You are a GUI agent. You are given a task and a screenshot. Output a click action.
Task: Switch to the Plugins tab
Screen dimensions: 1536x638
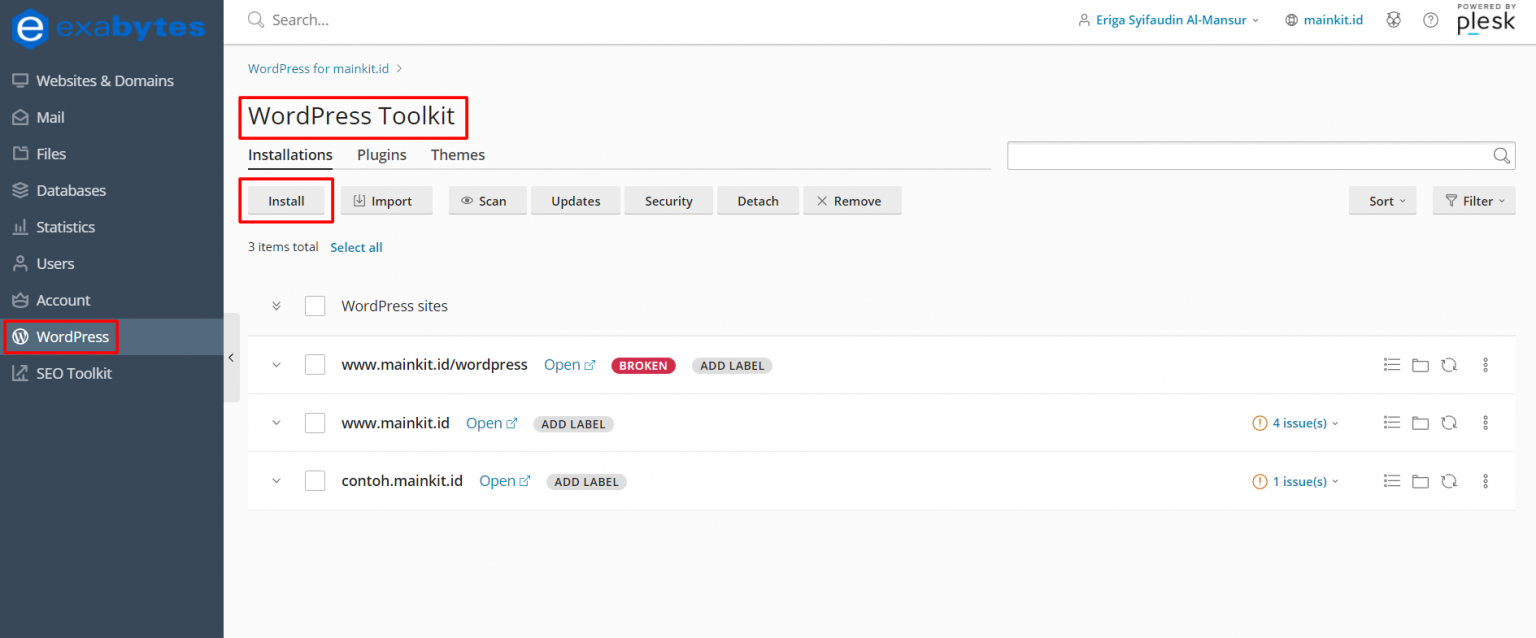[381, 154]
